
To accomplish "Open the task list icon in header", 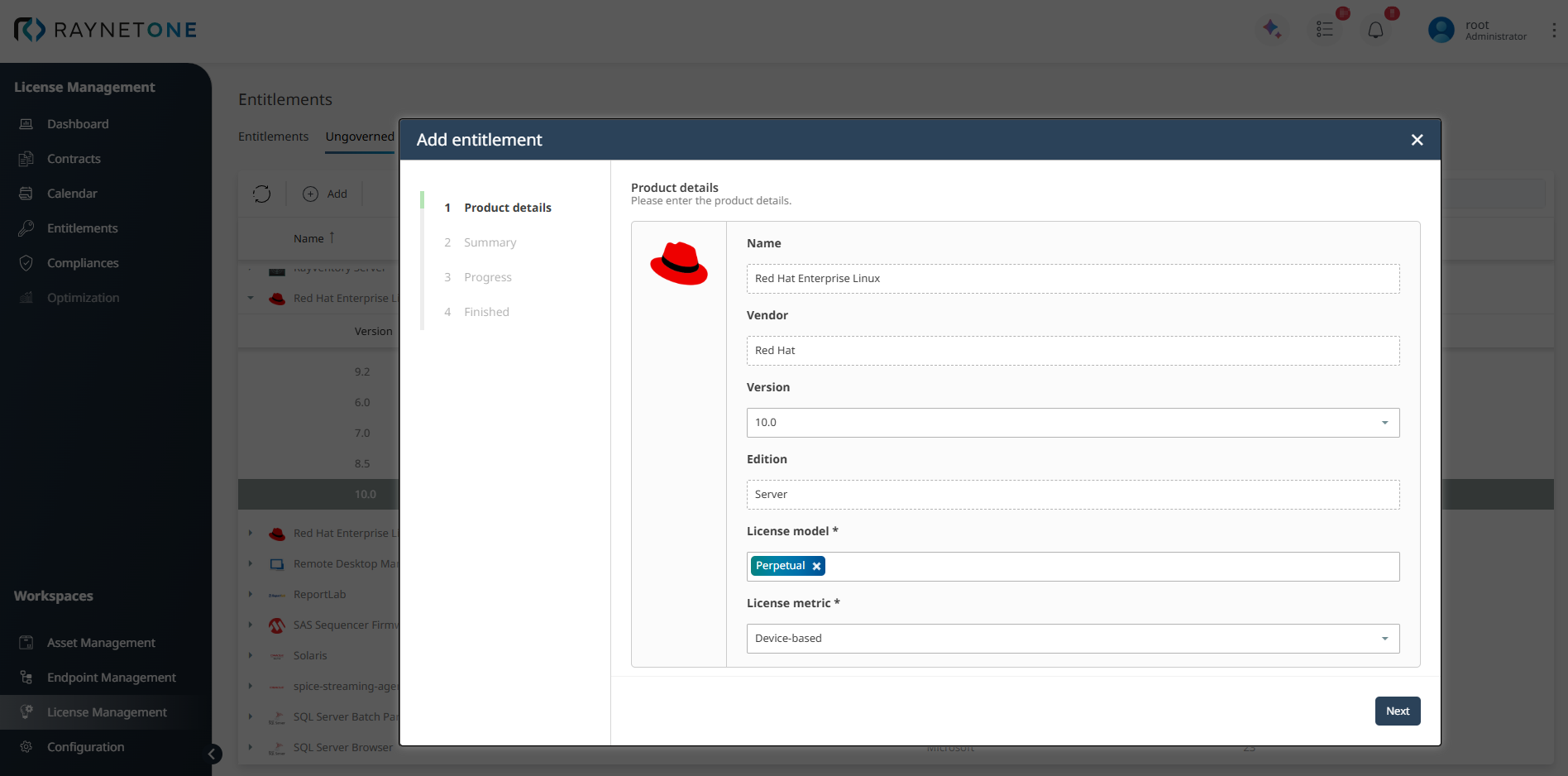I will coord(1325,30).
